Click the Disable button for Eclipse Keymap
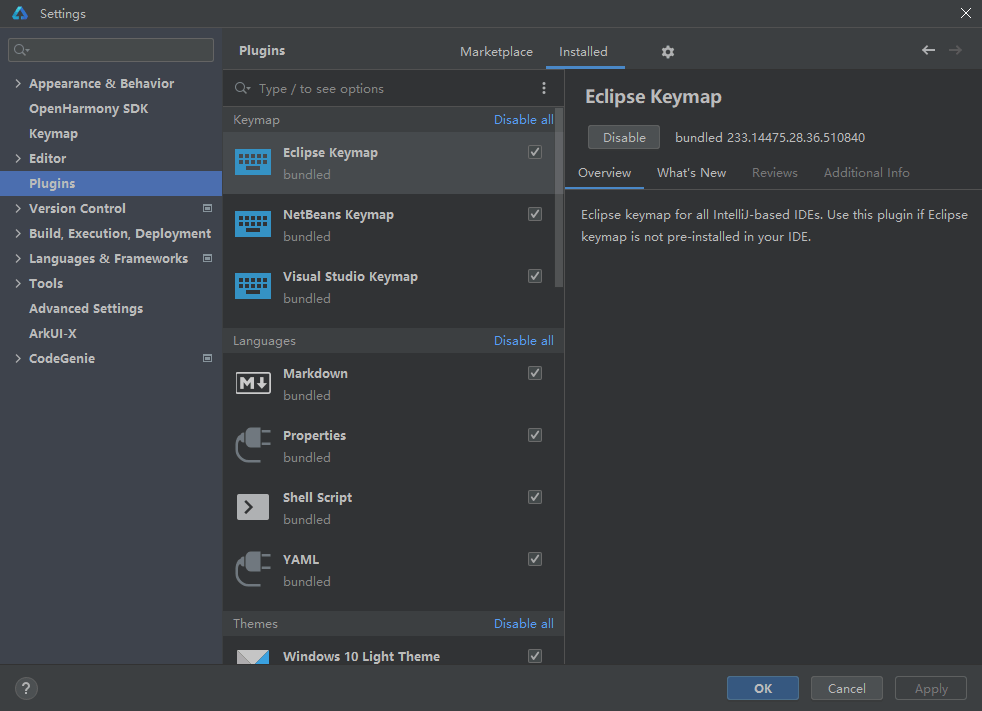The image size is (982, 711). [624, 137]
